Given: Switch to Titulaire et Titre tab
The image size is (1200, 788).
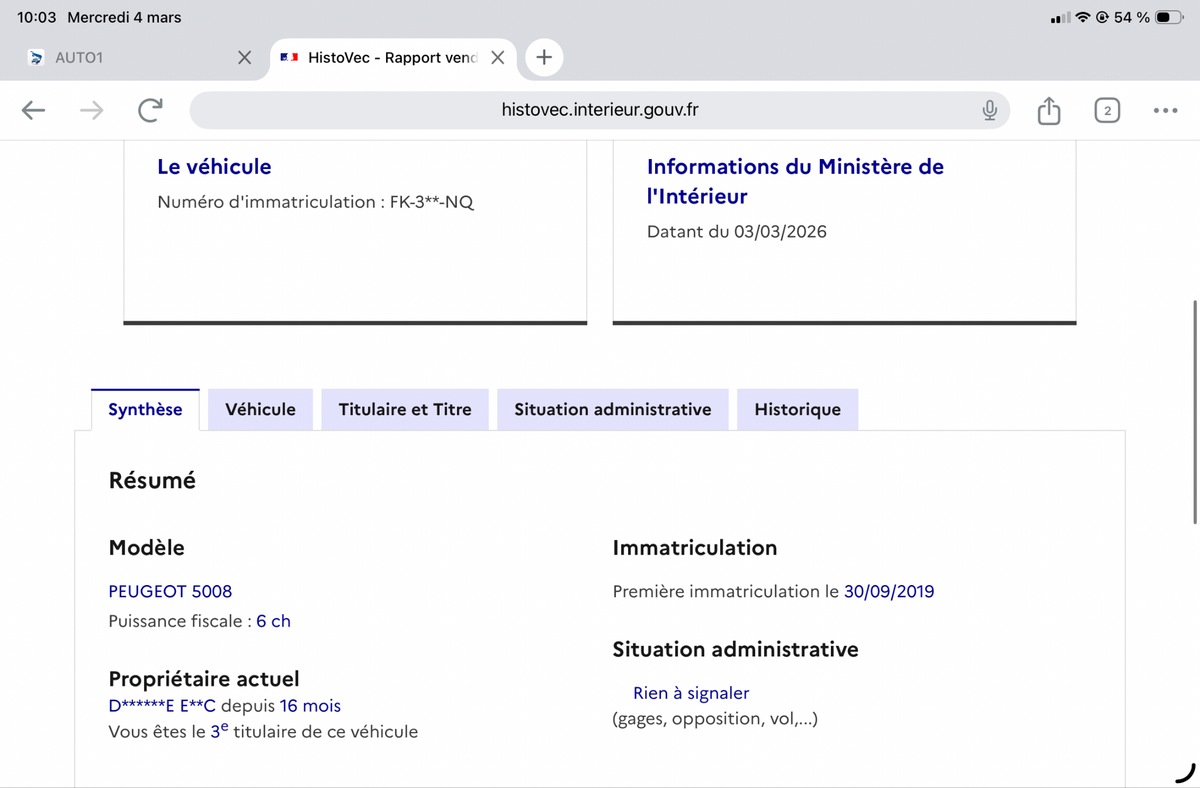Looking at the screenshot, I should tap(405, 409).
